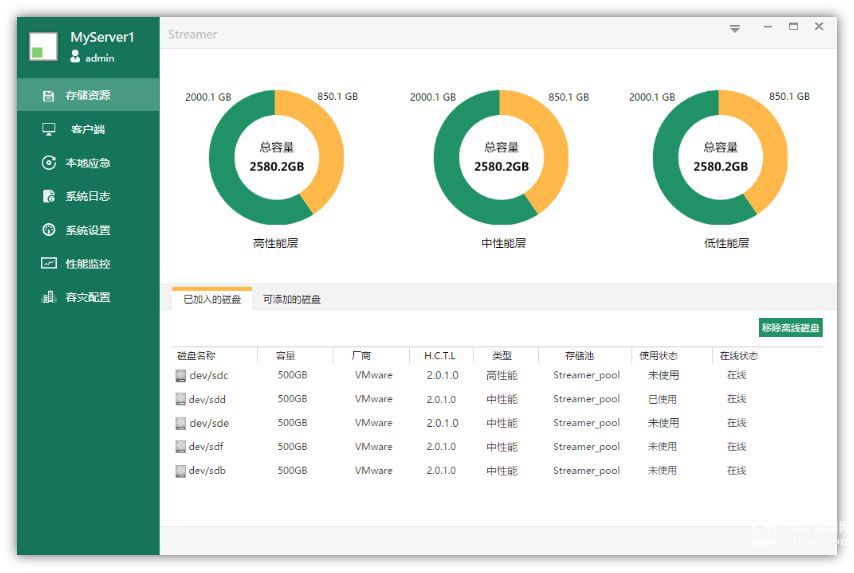Click the disk icon beside dev/sdc
The height and width of the screenshot is (573, 854).
click(181, 376)
